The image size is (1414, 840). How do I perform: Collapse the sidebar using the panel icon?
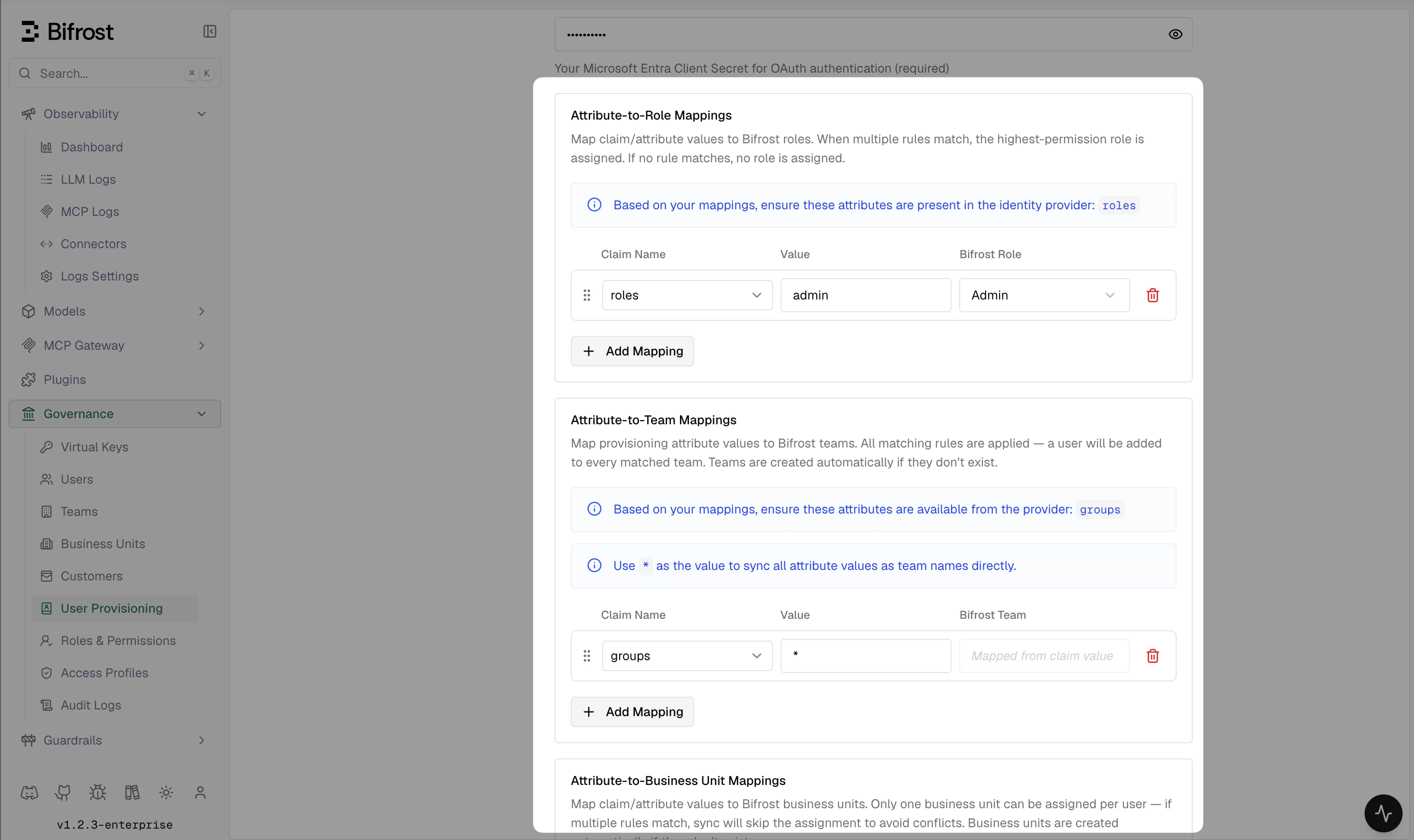pyautogui.click(x=209, y=31)
